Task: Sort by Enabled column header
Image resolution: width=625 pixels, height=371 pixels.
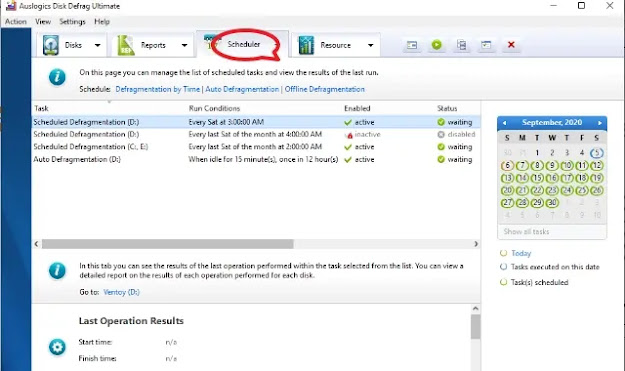Action: pyautogui.click(x=357, y=108)
